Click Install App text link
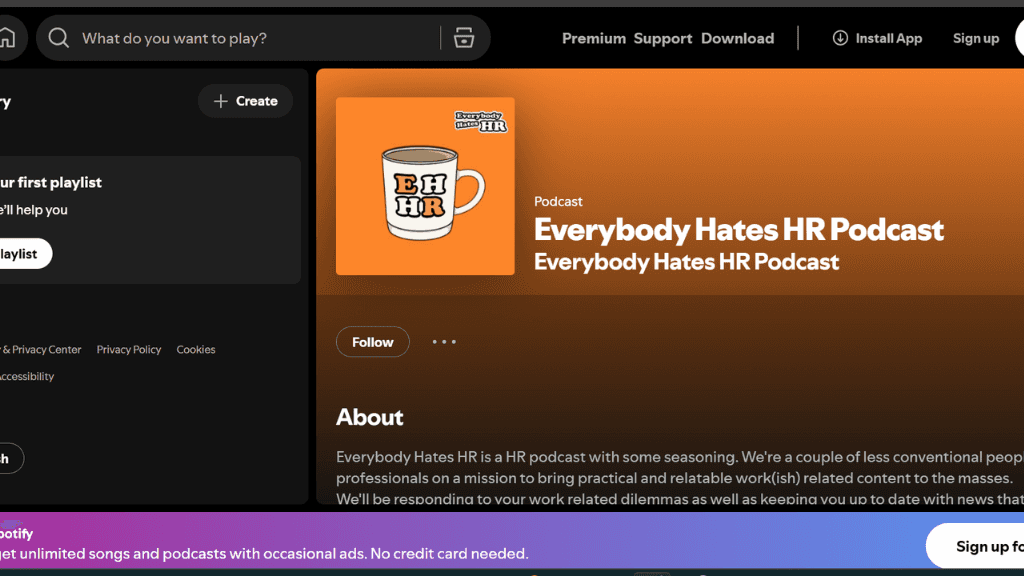 tap(889, 39)
